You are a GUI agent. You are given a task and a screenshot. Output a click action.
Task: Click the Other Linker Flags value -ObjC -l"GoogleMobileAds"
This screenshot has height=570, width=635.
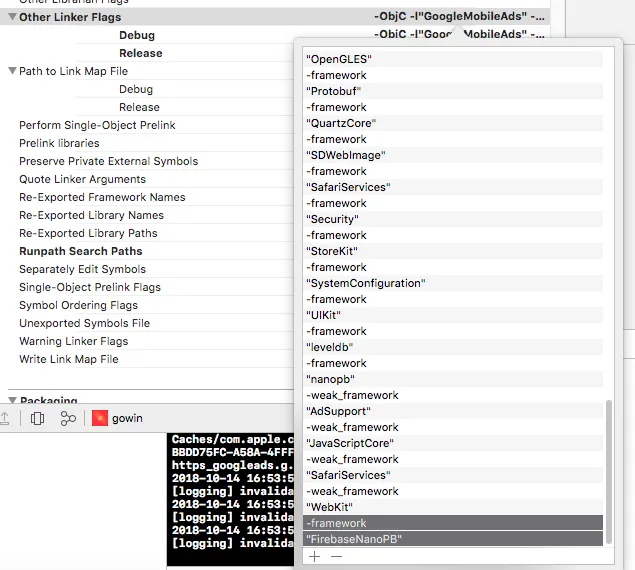click(459, 16)
